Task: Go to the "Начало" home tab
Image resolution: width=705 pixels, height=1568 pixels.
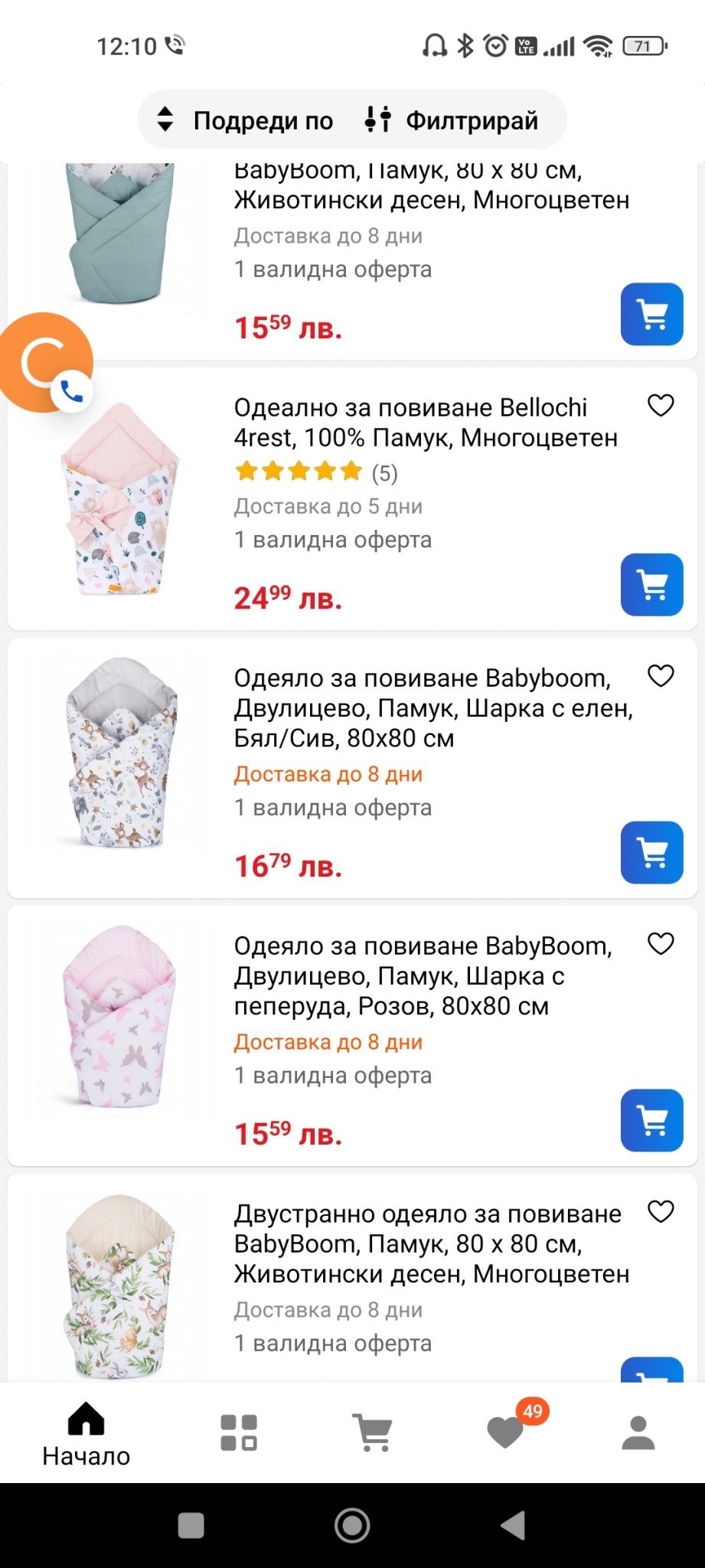Action: 86,1433
